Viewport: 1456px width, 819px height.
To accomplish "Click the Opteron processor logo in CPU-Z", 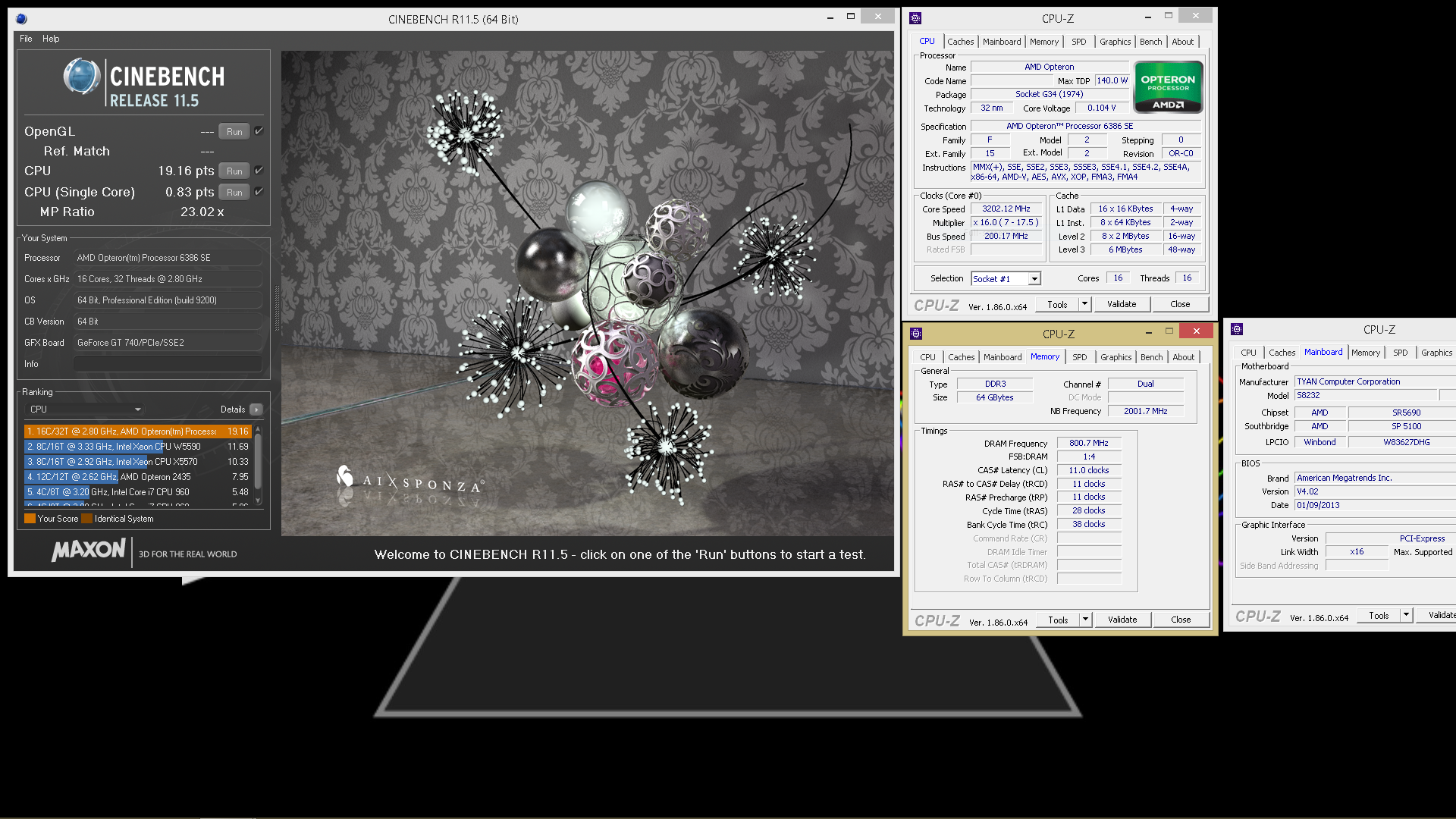I will click(x=1168, y=87).
